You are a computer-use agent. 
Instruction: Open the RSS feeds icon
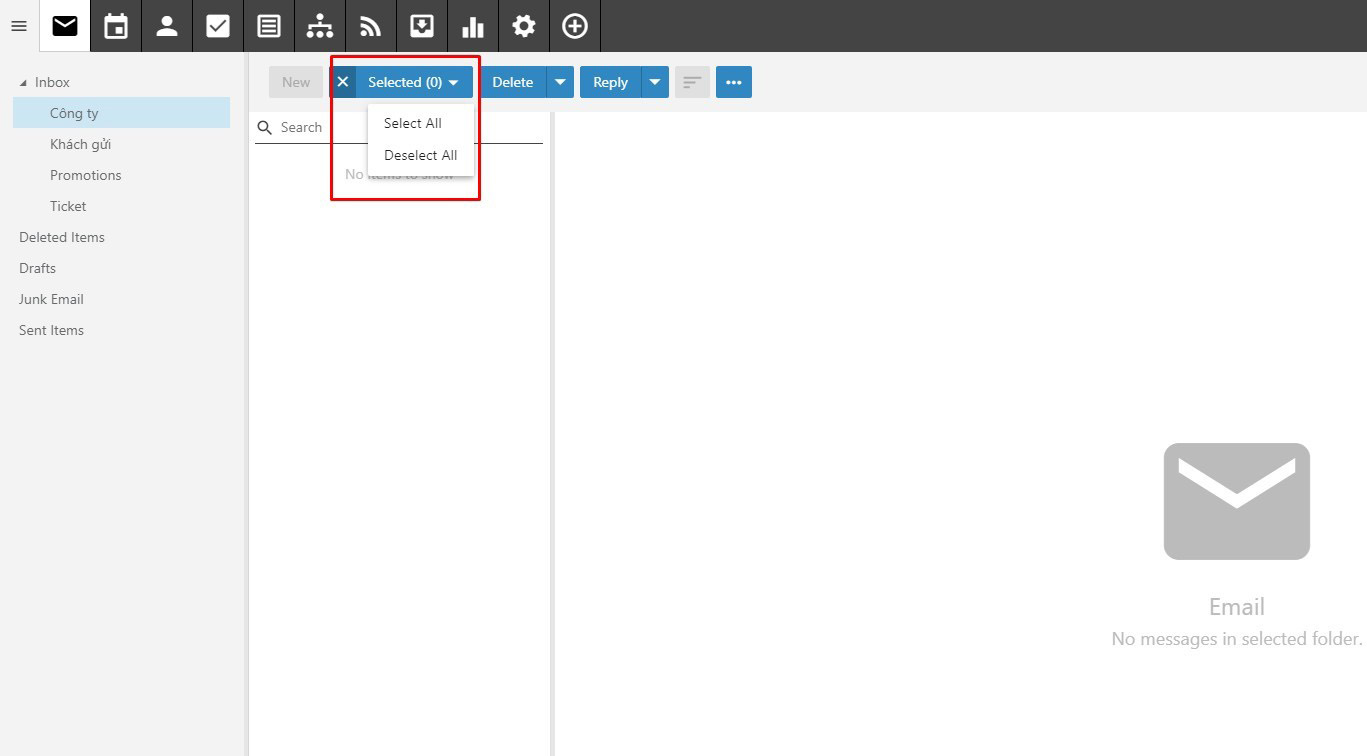(371, 26)
